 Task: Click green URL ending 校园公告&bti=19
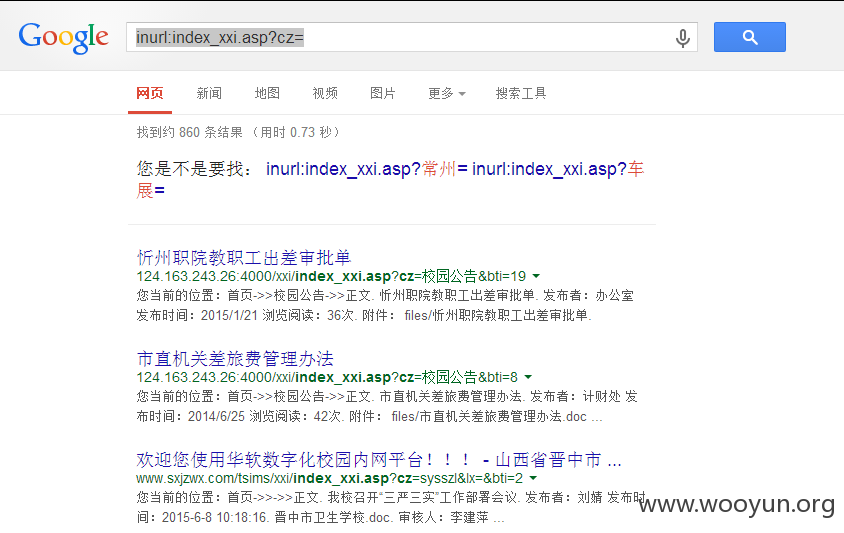point(331,276)
